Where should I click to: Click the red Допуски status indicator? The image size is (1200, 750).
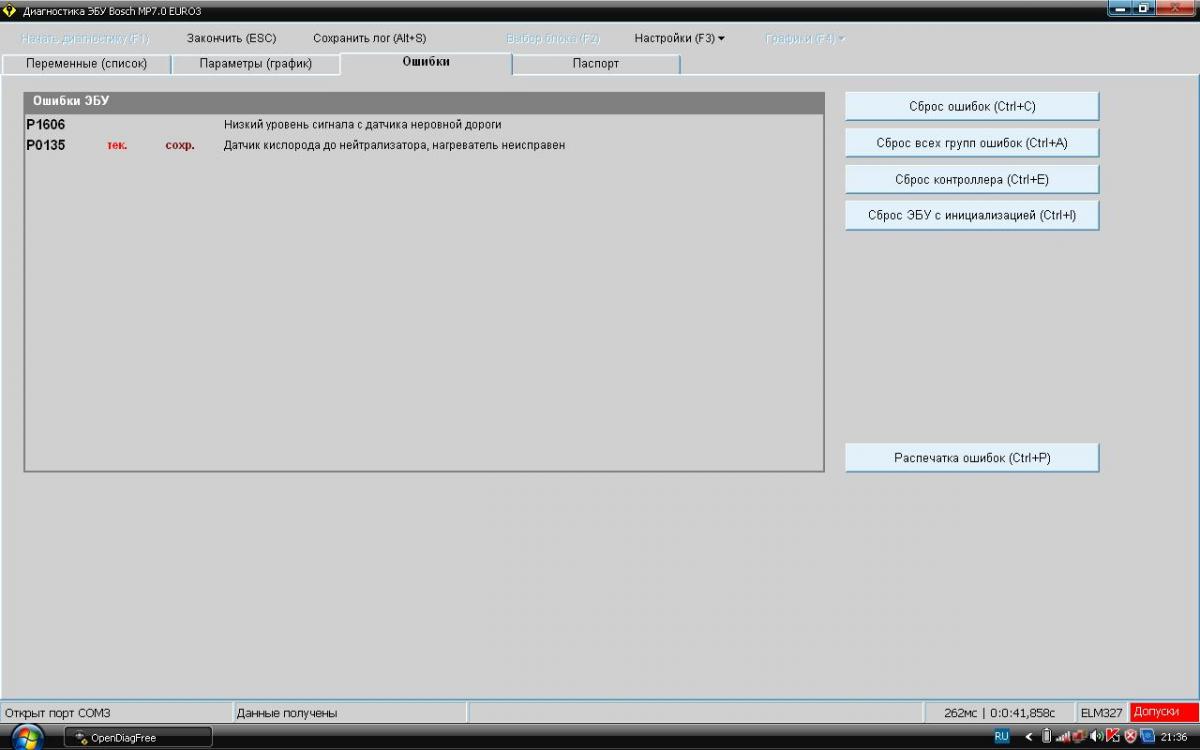(1164, 712)
